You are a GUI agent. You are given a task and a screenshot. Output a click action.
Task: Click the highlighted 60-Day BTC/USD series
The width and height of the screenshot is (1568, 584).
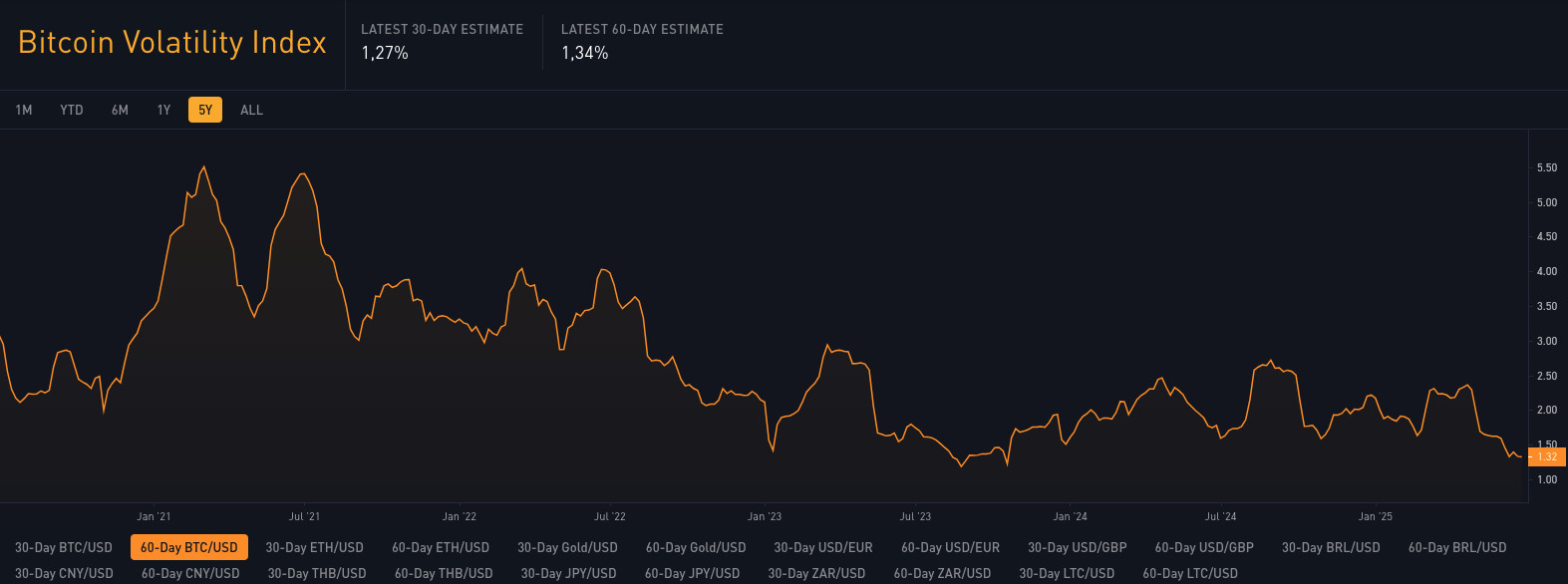click(x=189, y=547)
